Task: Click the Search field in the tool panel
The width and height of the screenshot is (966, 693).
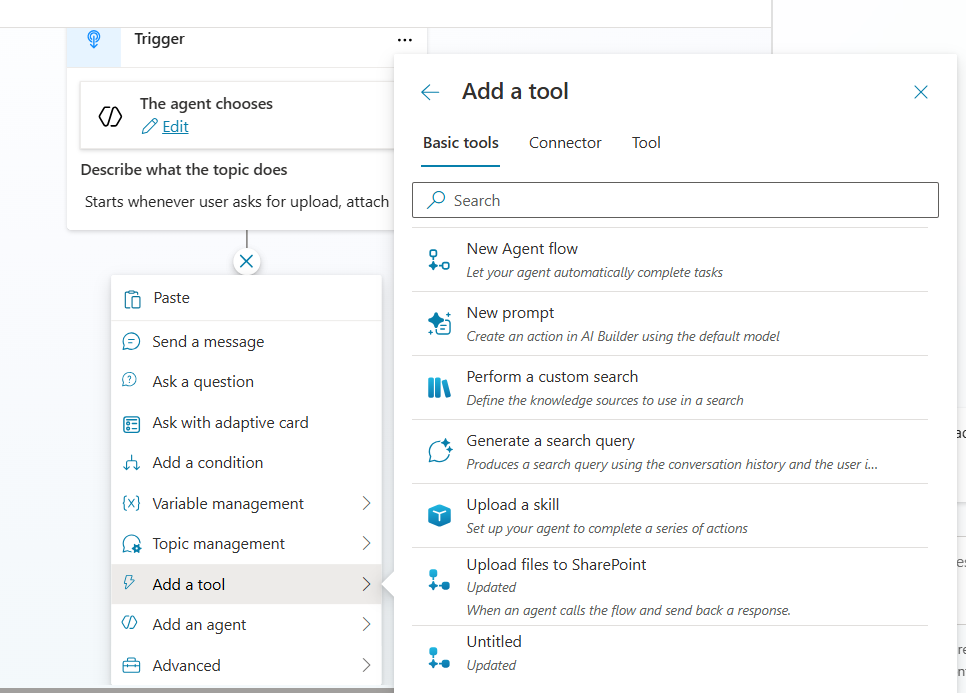Action: (x=675, y=200)
